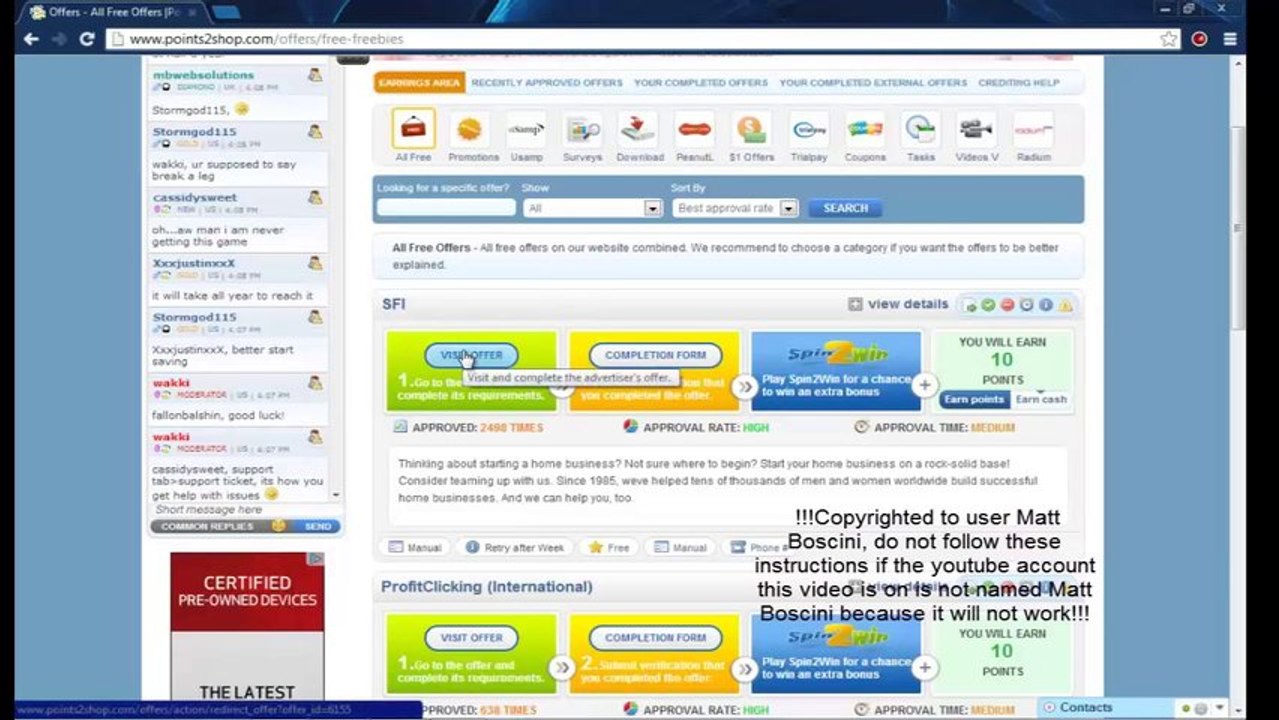Screen dimensions: 1279x720
Task: Send the chat message
Action: pyautogui.click(x=318, y=526)
